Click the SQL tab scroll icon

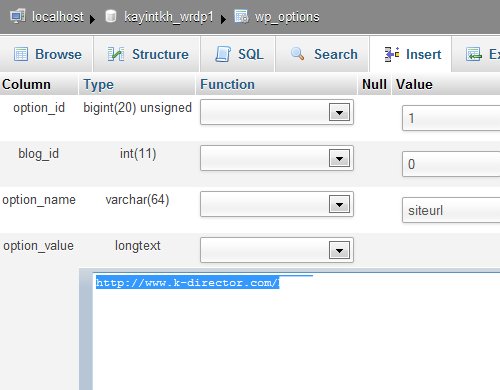point(223,54)
